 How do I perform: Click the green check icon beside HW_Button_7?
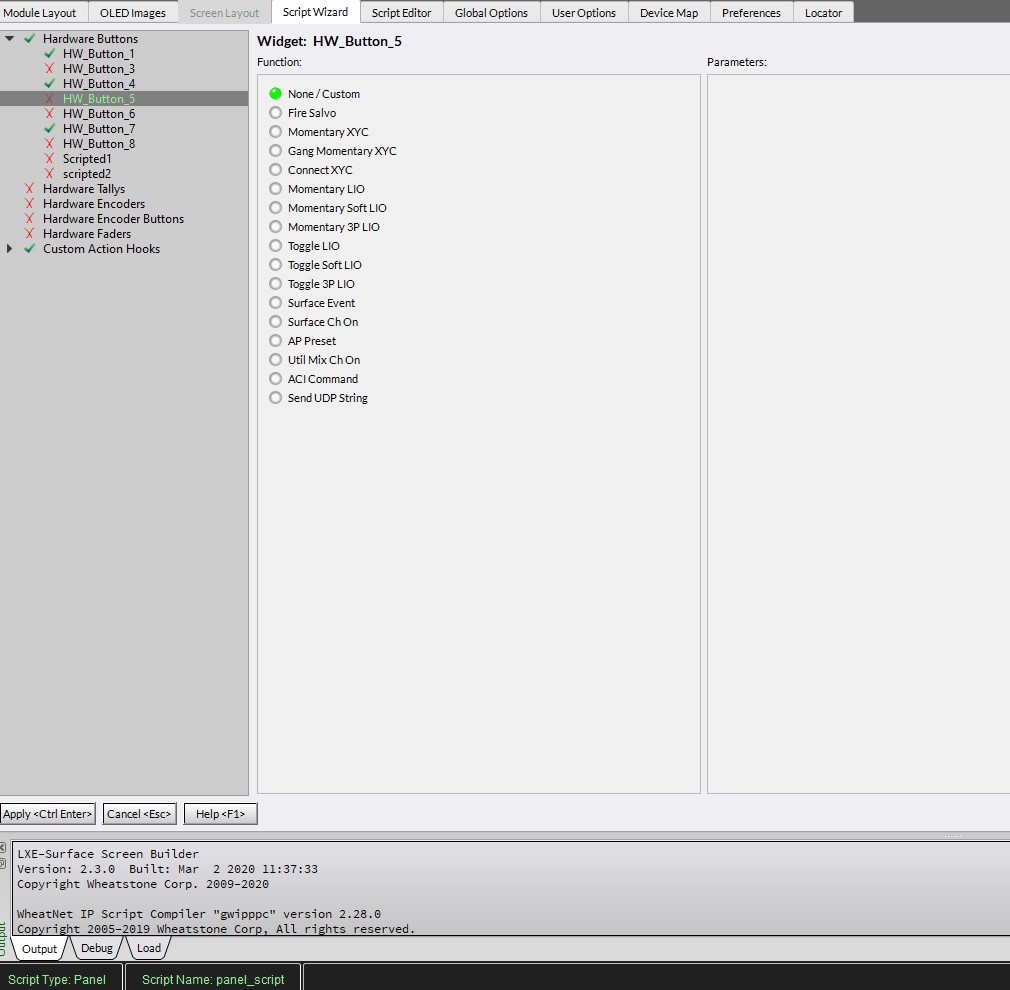(x=50, y=129)
